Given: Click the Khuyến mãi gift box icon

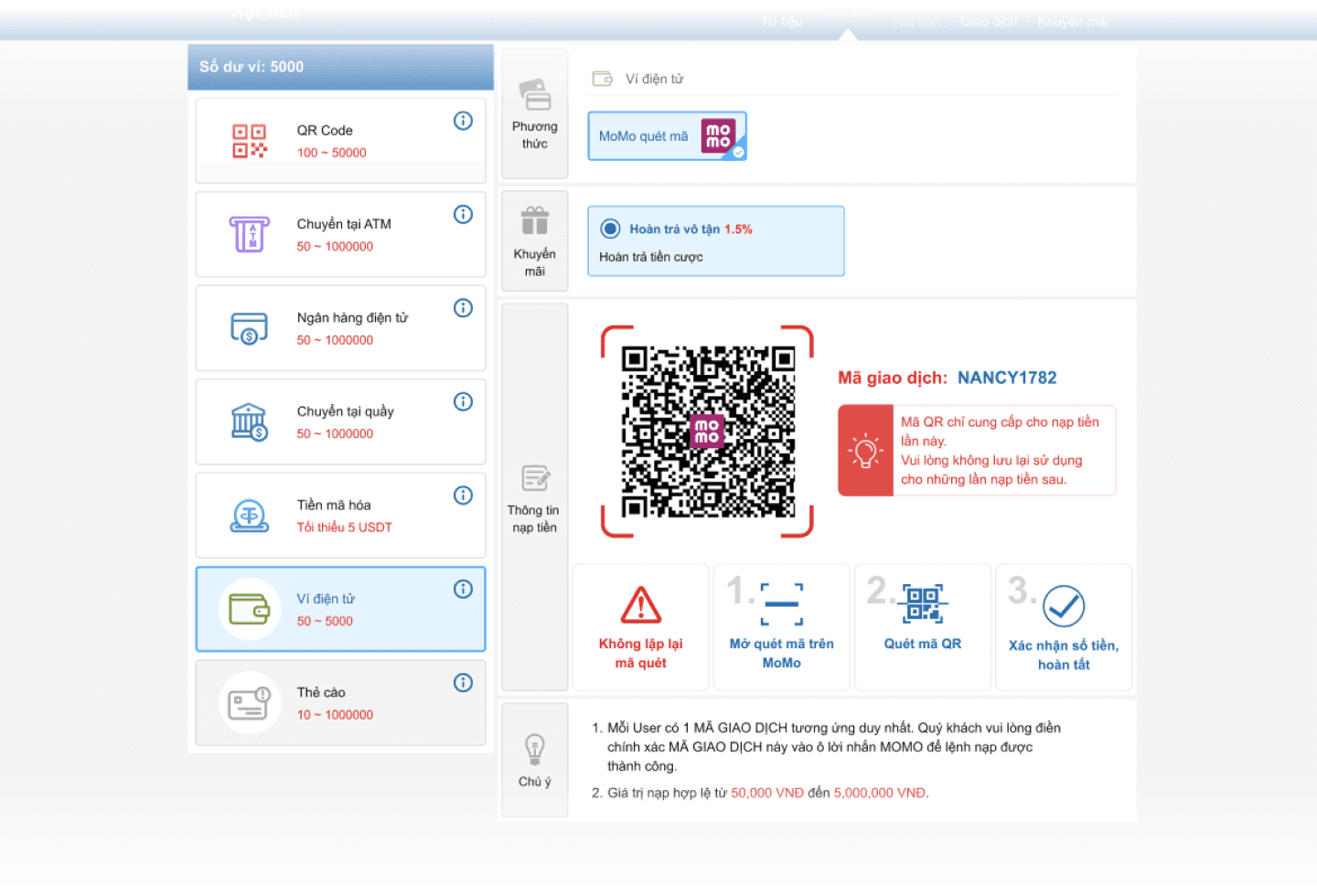Looking at the screenshot, I should (x=535, y=221).
